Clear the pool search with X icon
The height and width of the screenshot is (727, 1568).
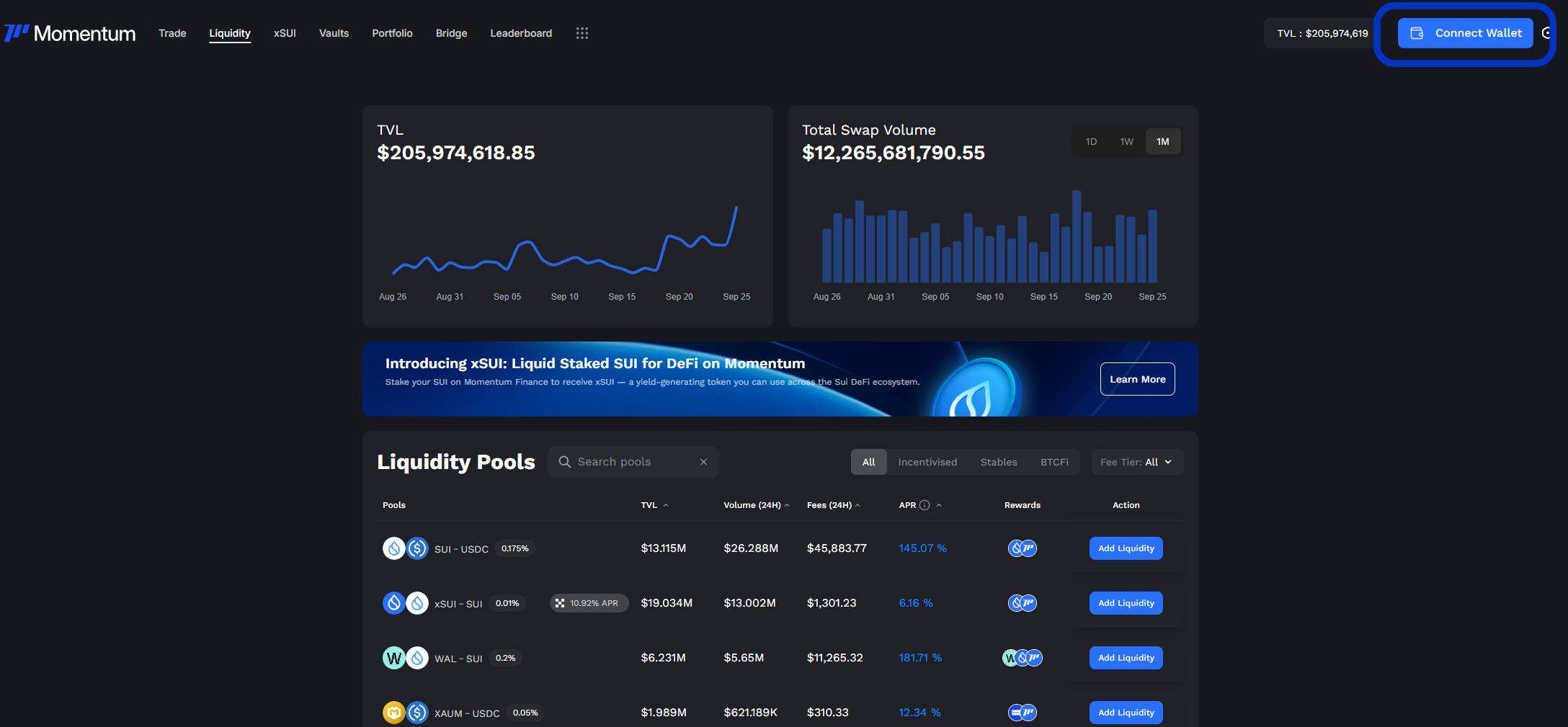pyautogui.click(x=703, y=462)
